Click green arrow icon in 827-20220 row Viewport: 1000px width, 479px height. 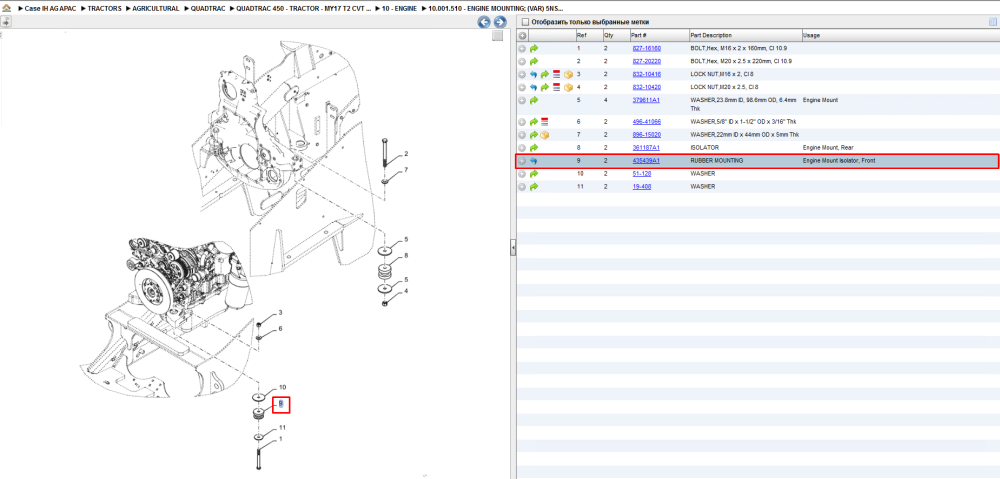[534, 61]
